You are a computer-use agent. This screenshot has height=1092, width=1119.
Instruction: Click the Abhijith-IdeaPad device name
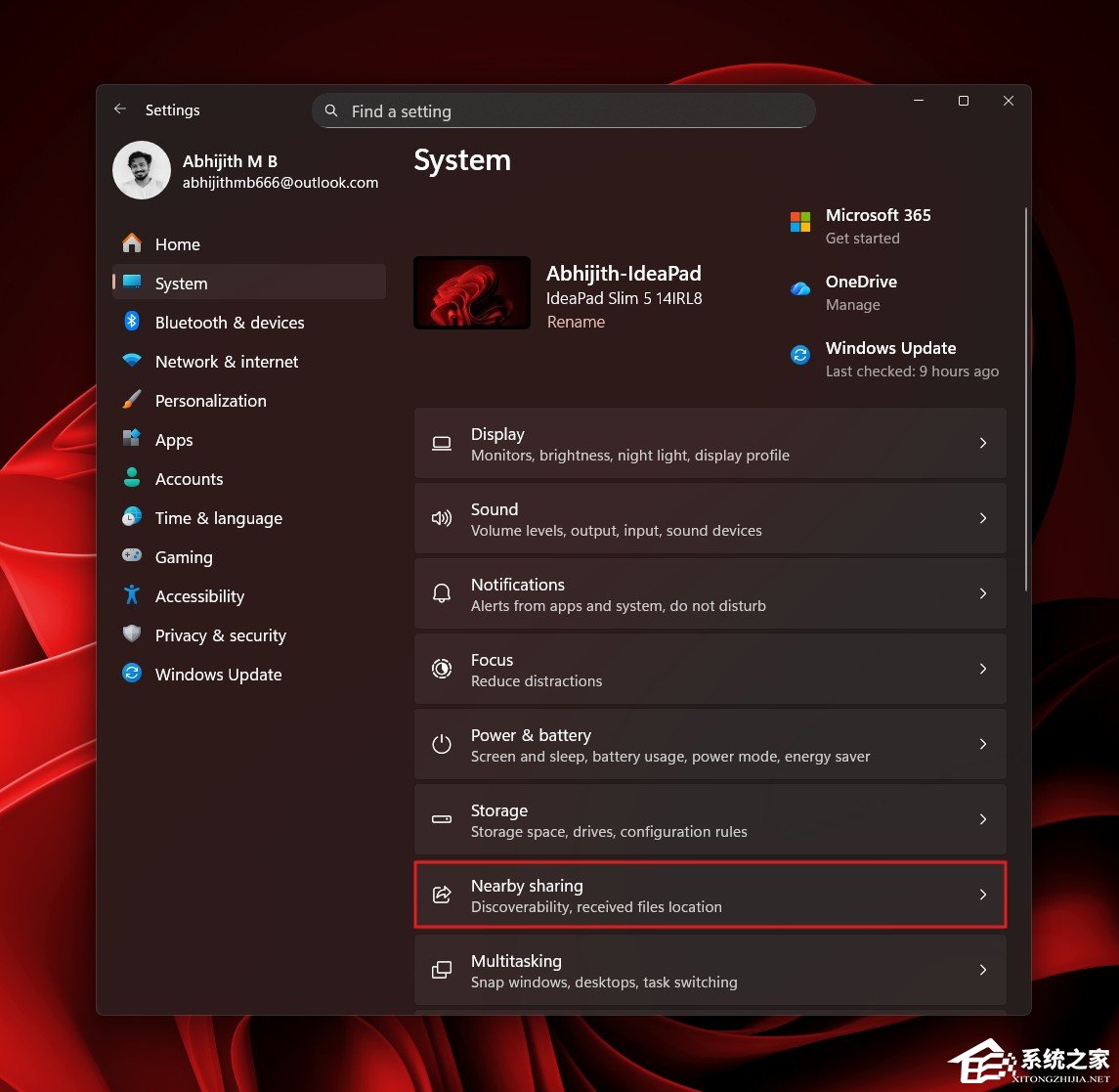pyautogui.click(x=623, y=274)
